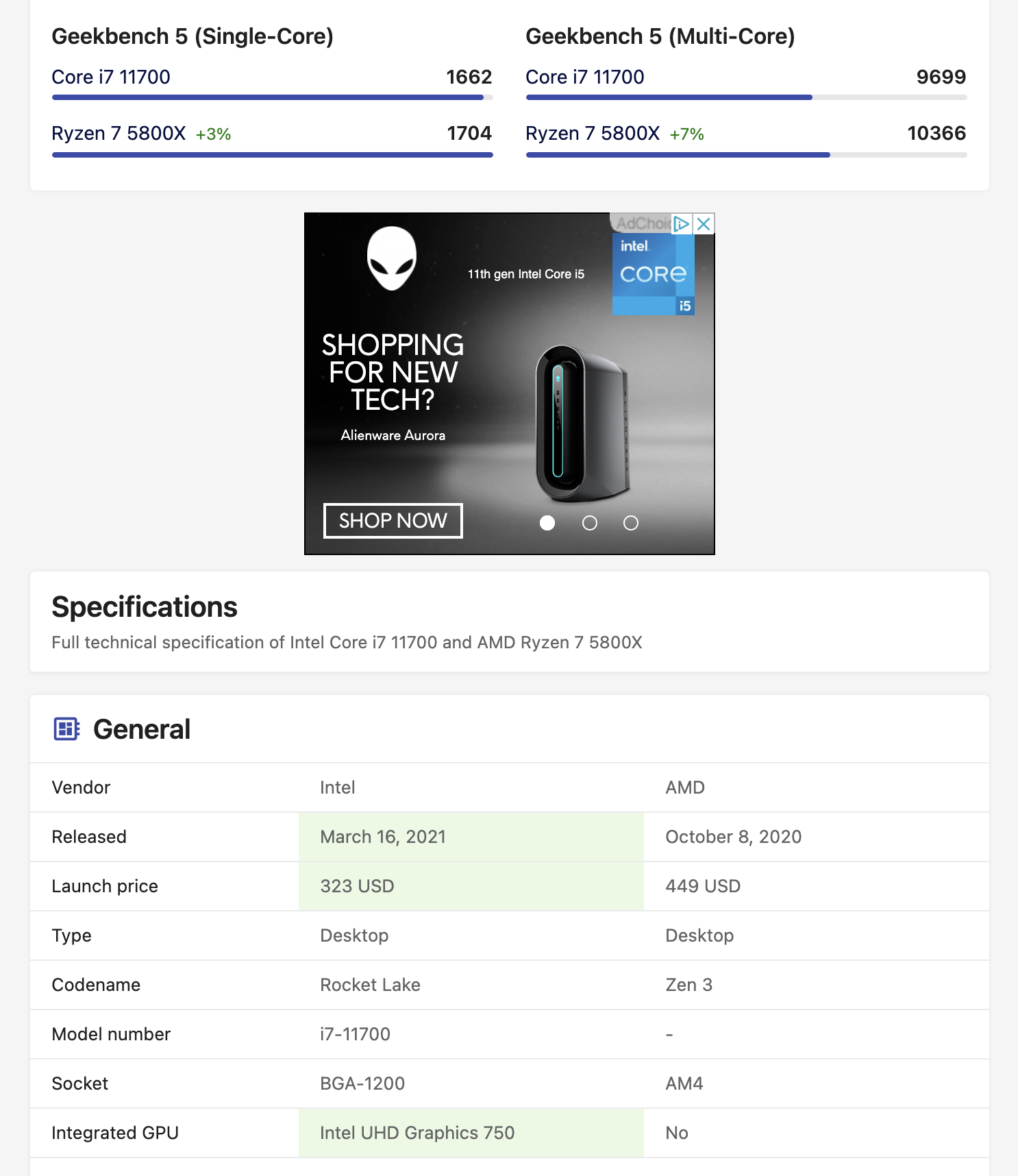Click the multi-core score "9699"
The width and height of the screenshot is (1018, 1176).
point(941,77)
